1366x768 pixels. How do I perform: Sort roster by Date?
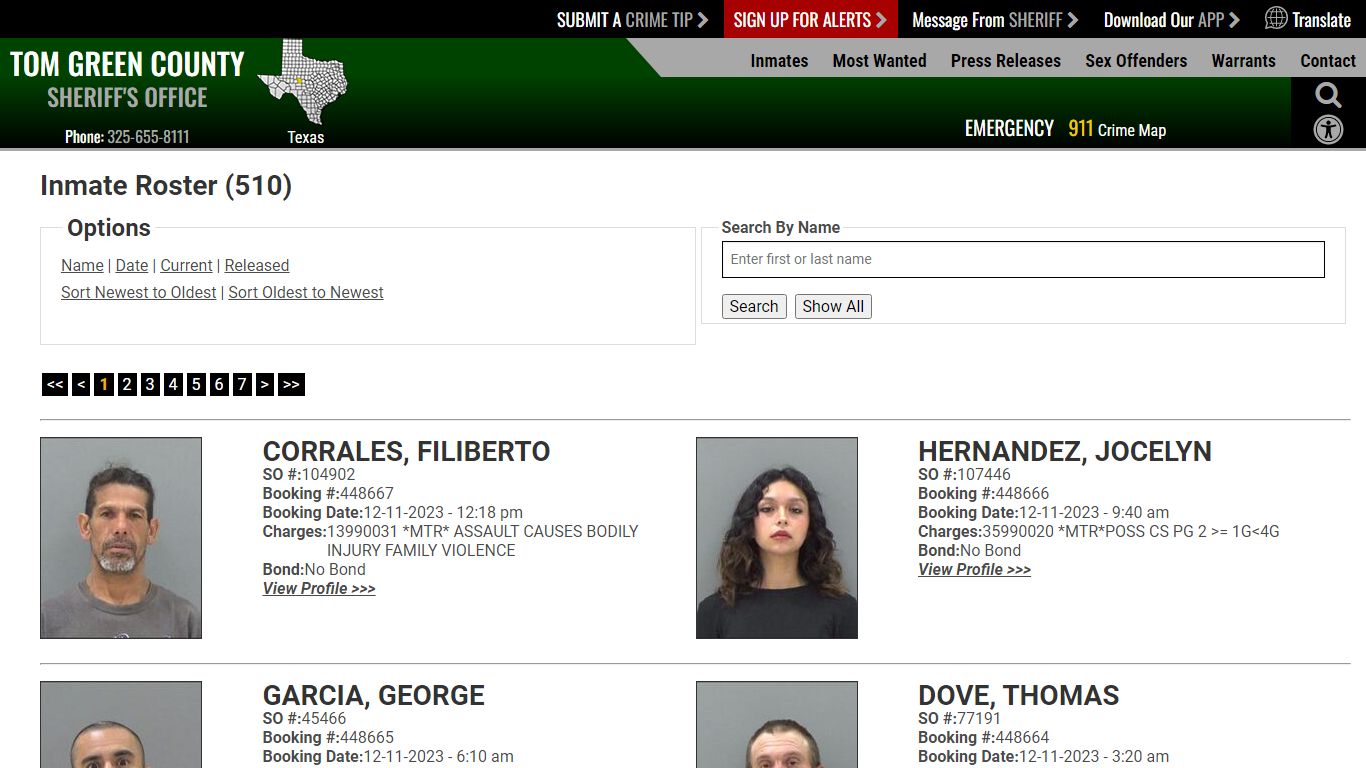pyautogui.click(x=132, y=265)
